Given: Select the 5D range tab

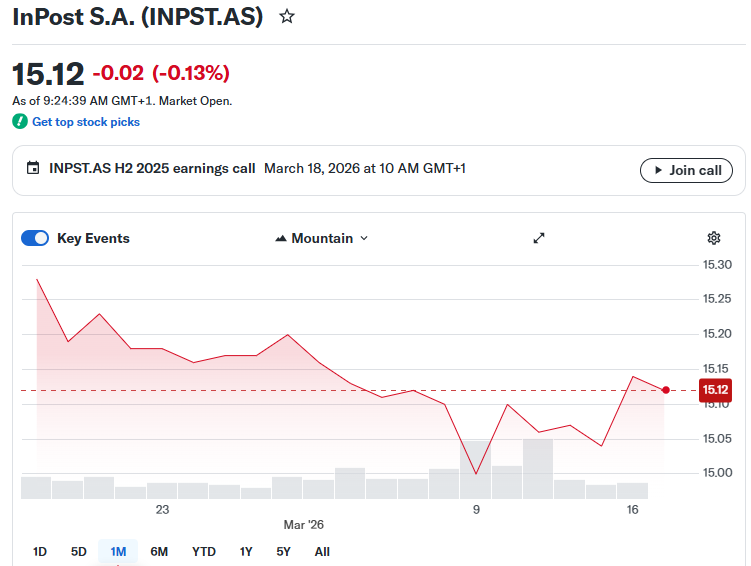Looking at the screenshot, I should [79, 552].
